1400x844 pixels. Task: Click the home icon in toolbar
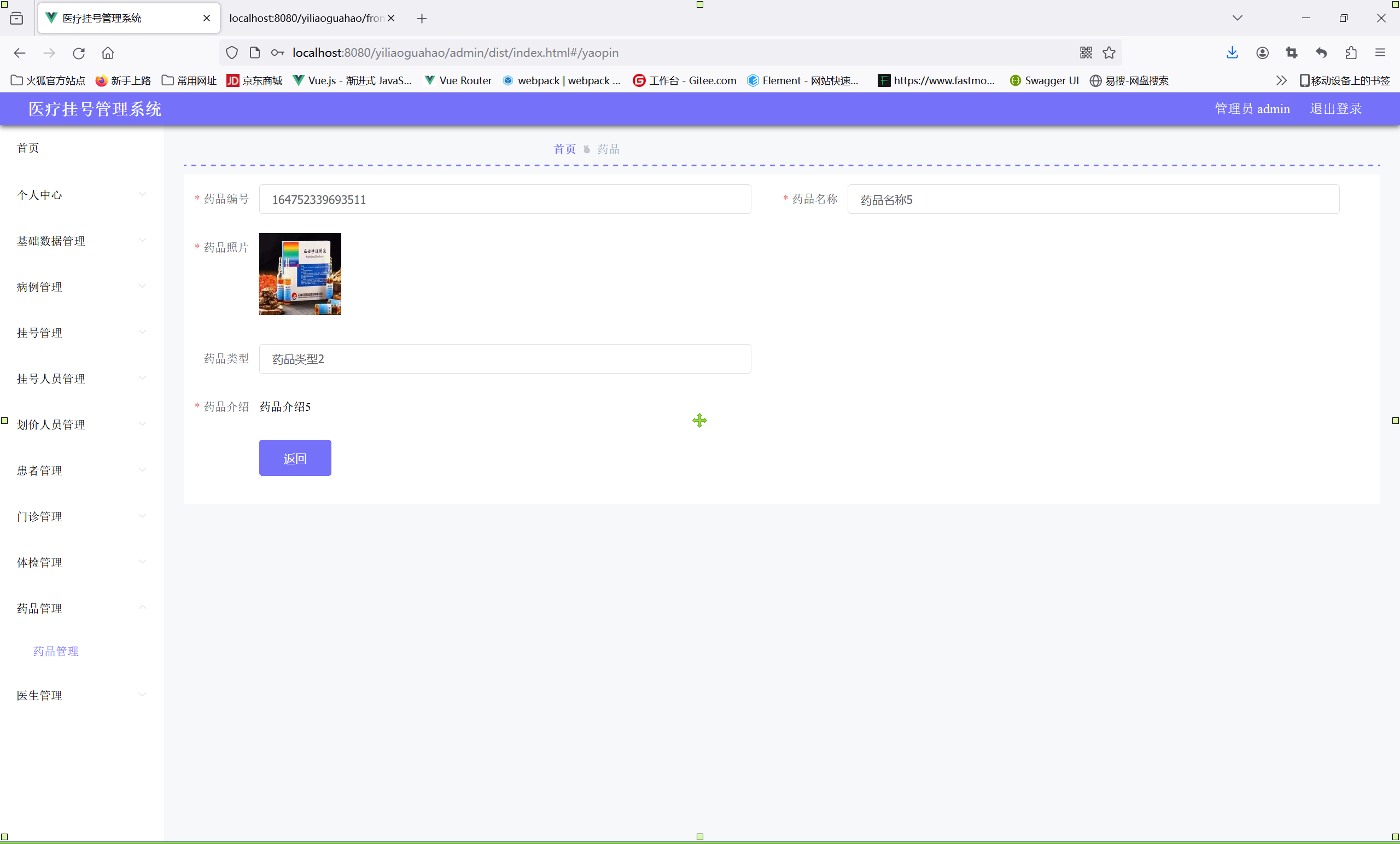pos(108,53)
